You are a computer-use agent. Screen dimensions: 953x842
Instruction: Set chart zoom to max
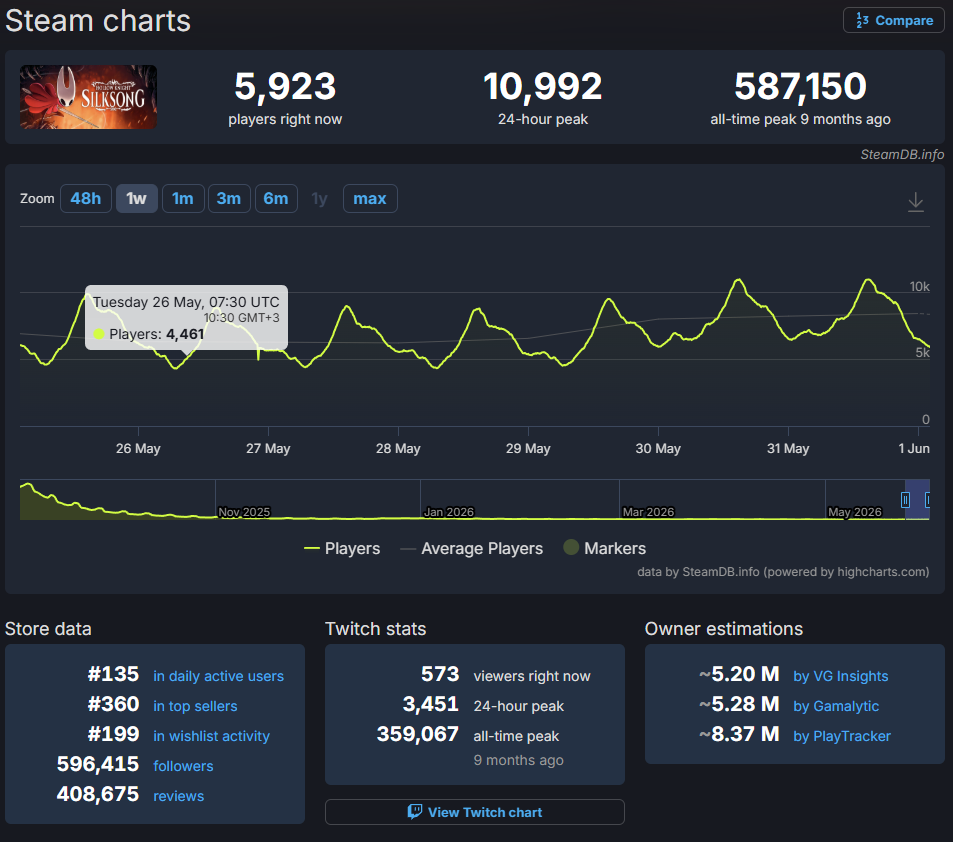coord(370,199)
